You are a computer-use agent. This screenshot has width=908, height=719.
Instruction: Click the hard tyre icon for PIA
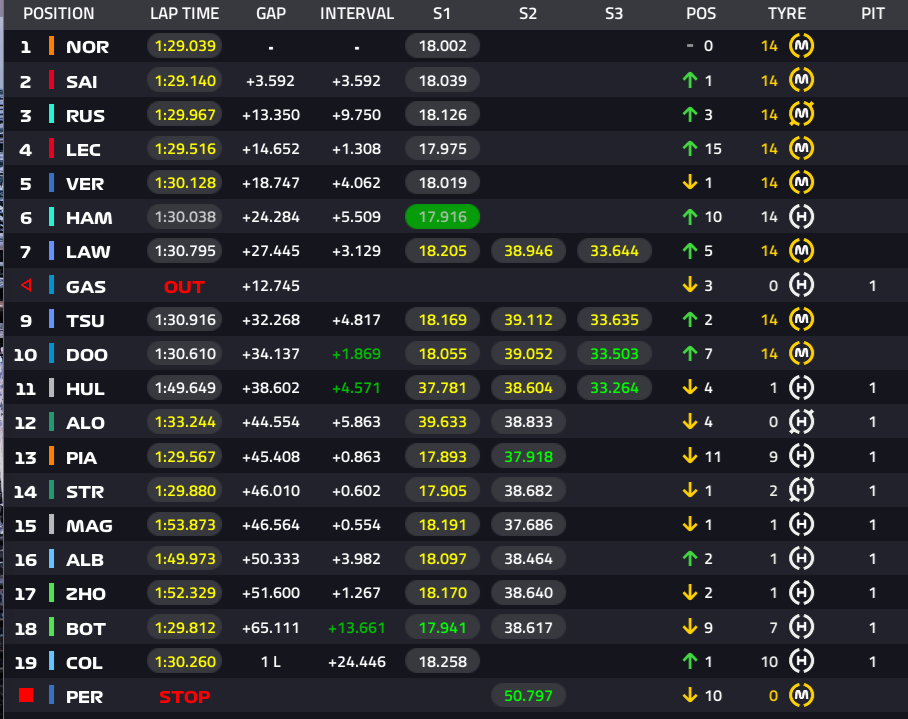click(801, 456)
